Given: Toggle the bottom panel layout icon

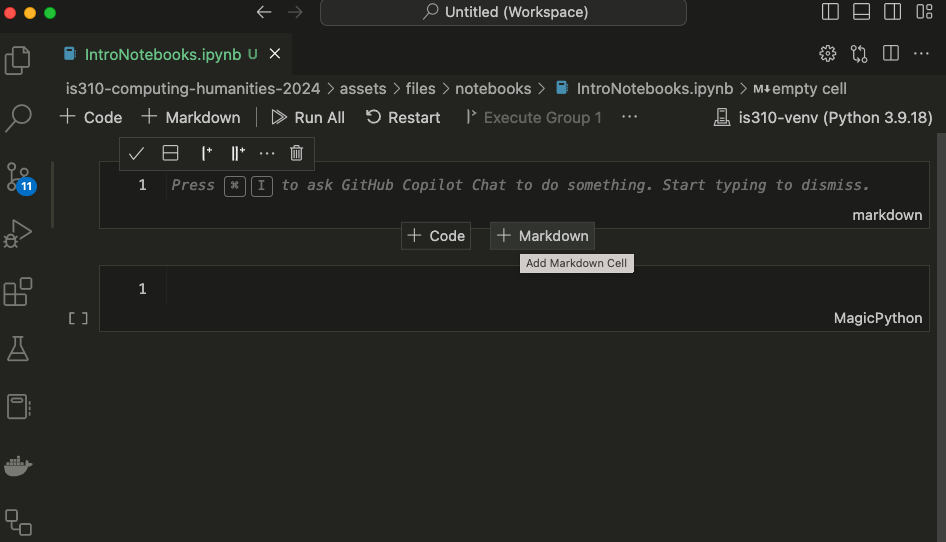Looking at the screenshot, I should click(x=861, y=12).
